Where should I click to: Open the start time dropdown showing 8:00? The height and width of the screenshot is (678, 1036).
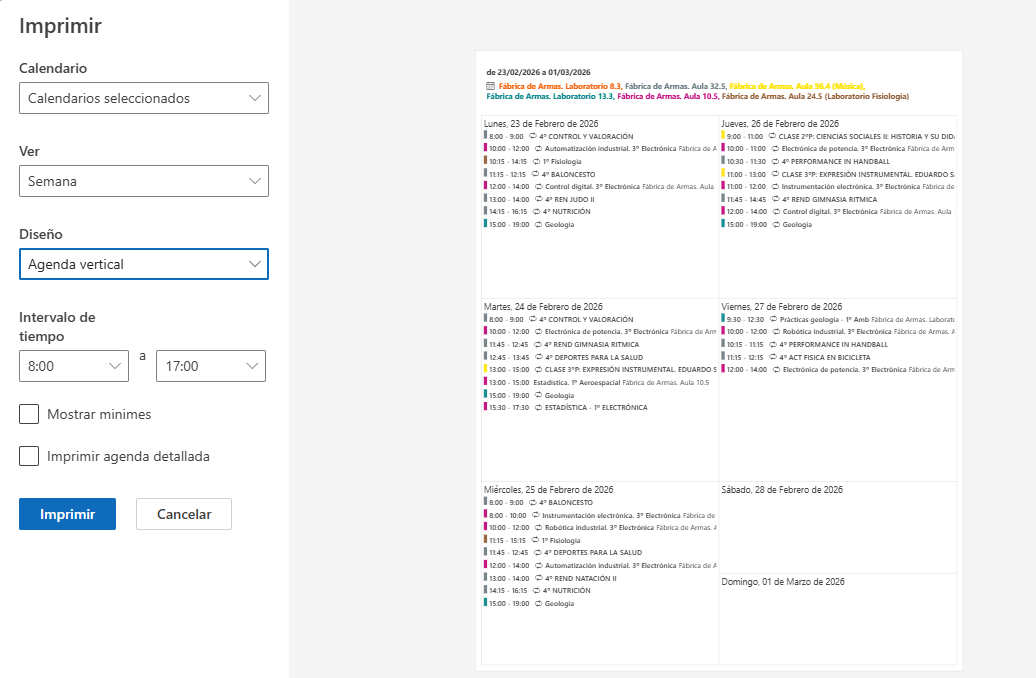click(74, 366)
